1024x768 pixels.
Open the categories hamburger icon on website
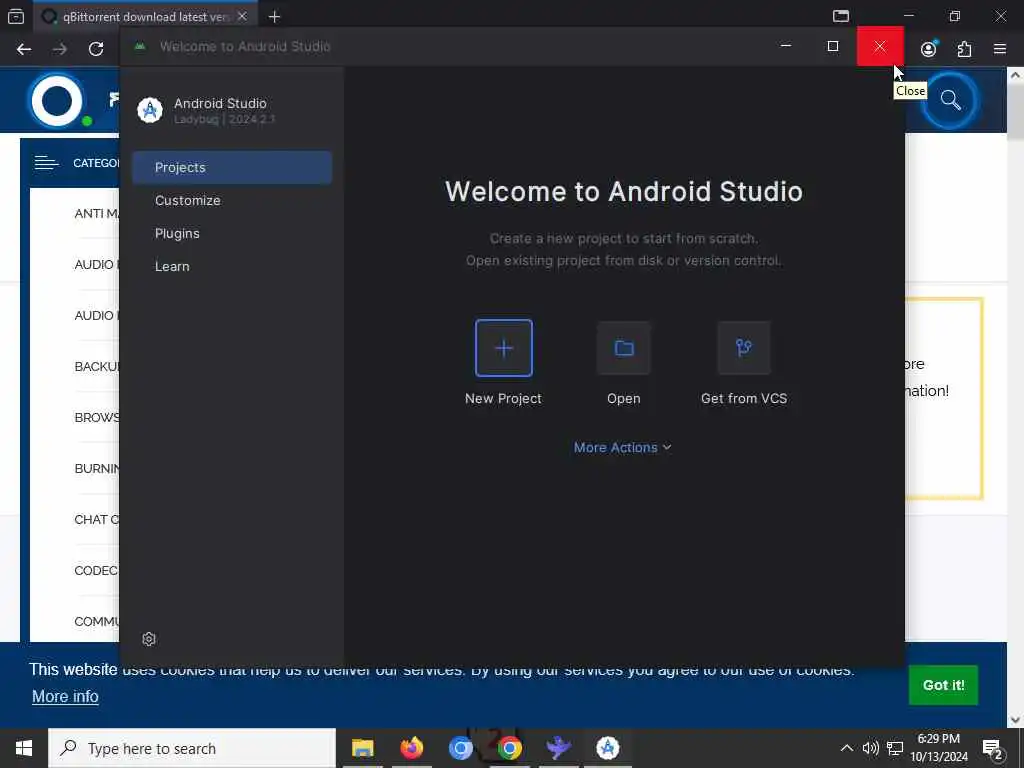[x=46, y=163]
